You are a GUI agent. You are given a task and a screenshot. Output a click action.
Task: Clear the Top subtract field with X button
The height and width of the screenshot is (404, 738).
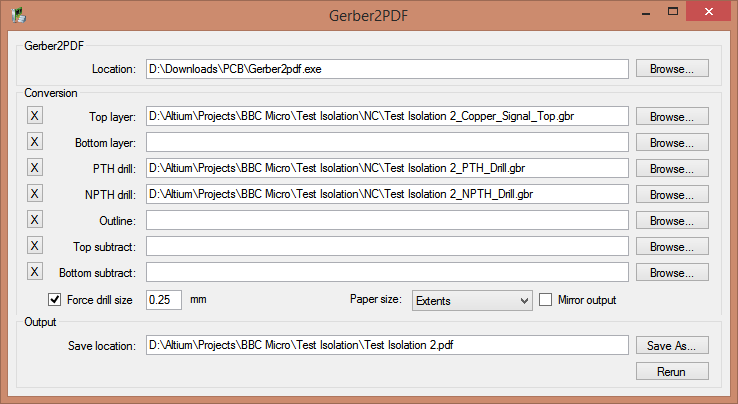click(x=34, y=245)
